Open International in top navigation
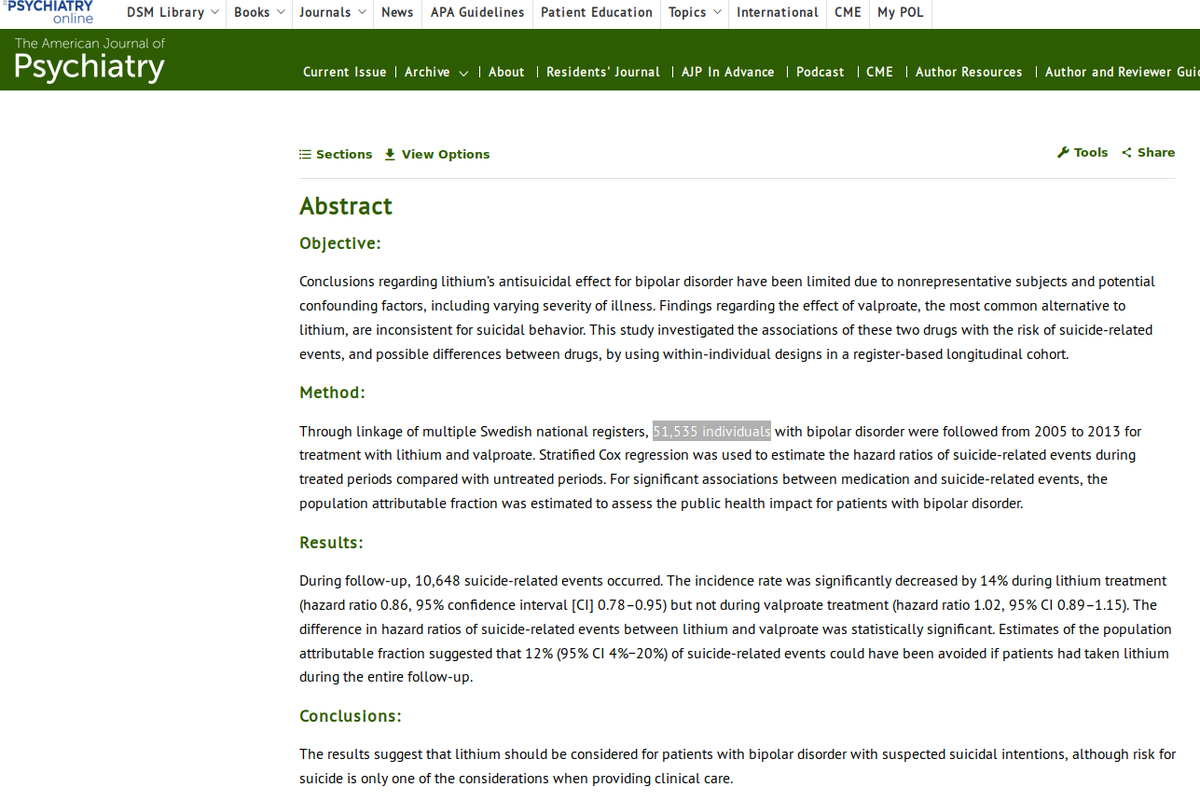Screen dimensions: 1200x801 777,12
